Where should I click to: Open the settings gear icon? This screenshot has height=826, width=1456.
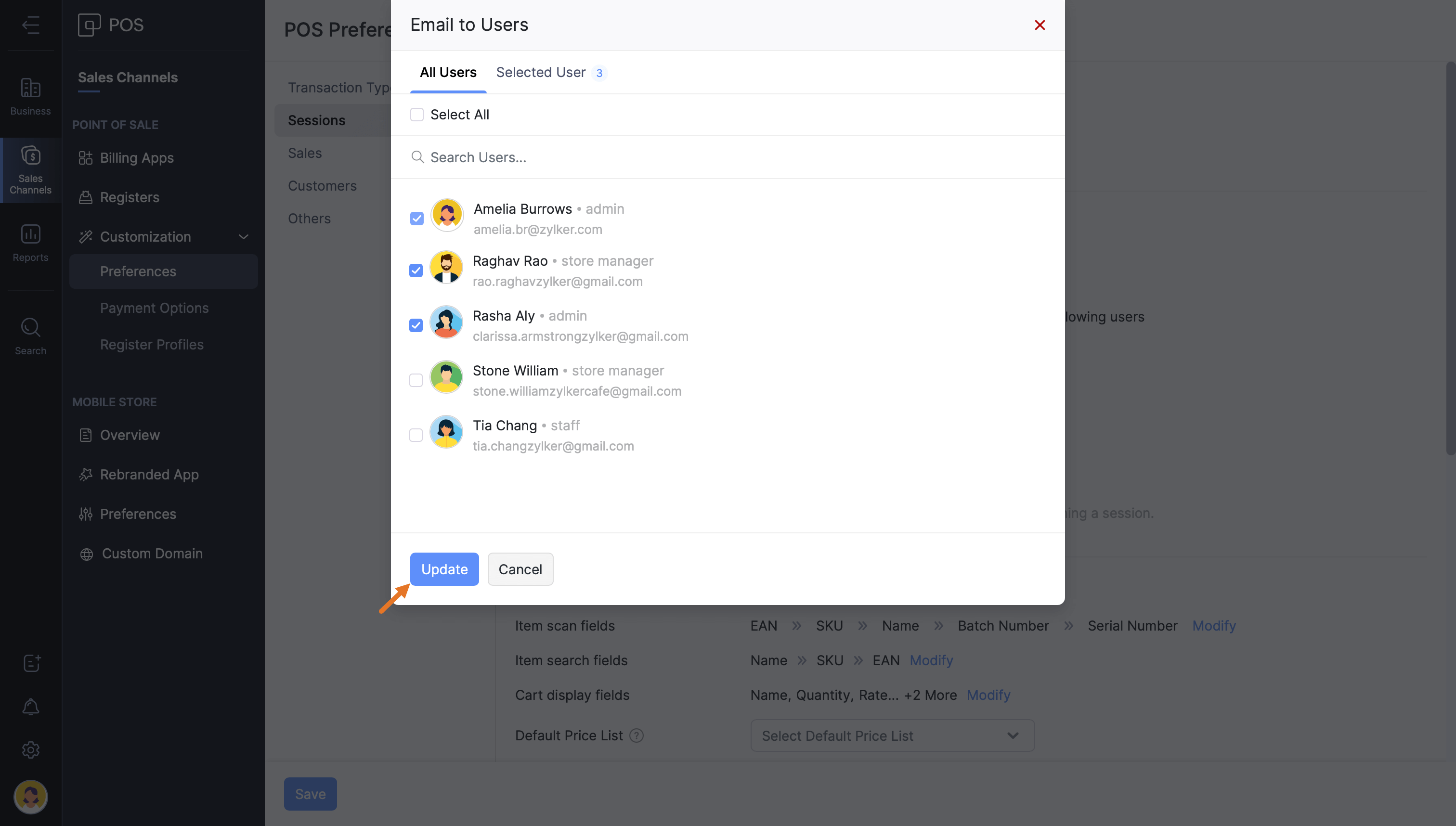point(31,750)
